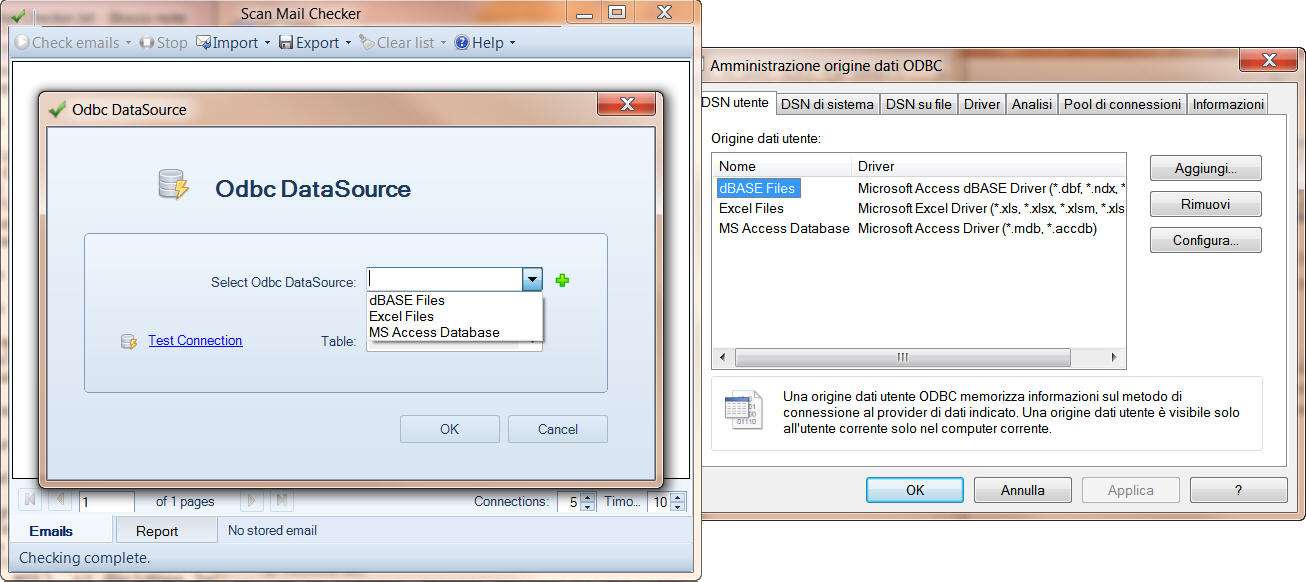Go to first page navigation icon

click(30, 500)
